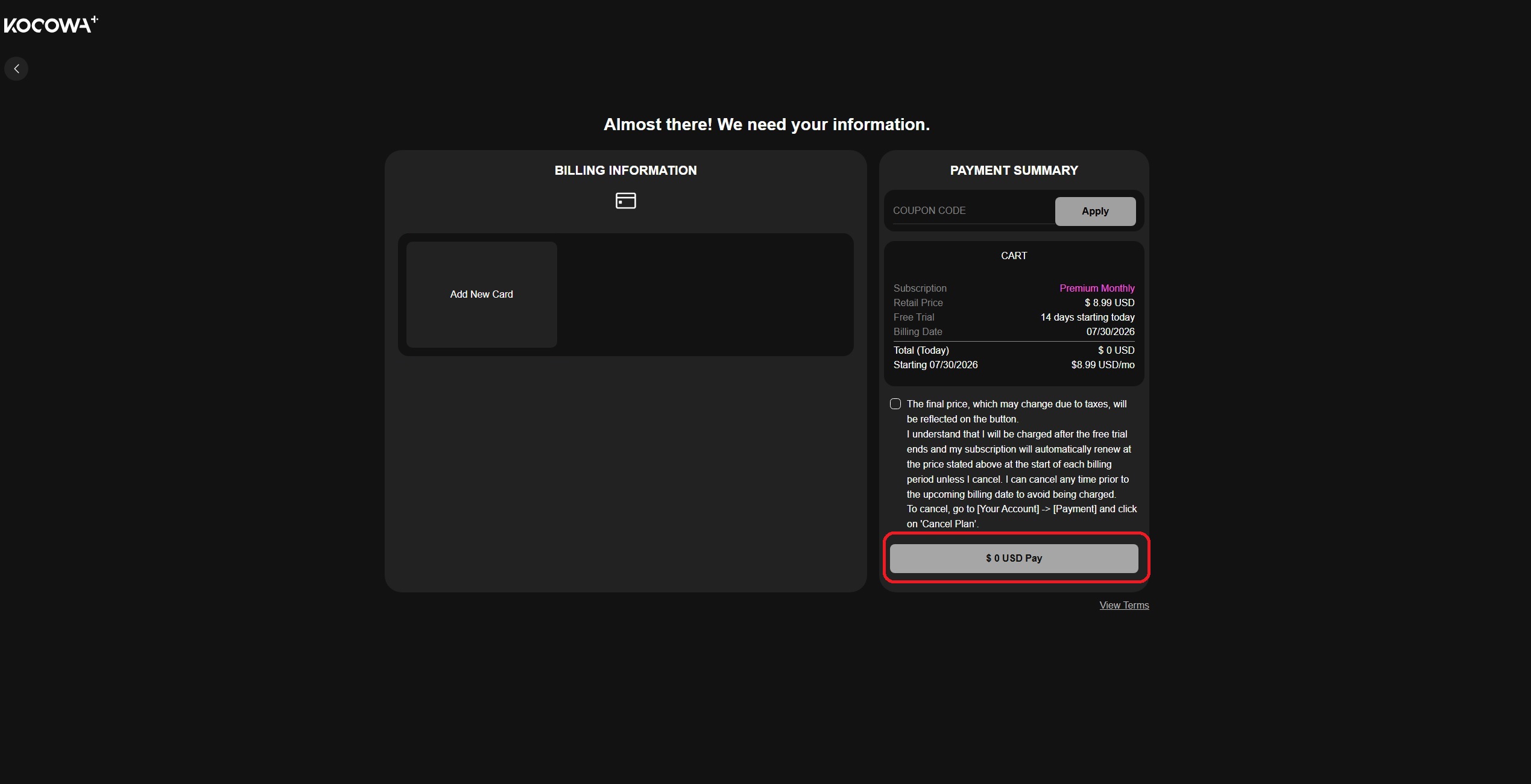Click the 07/30/2026 billing date value
The height and width of the screenshot is (784, 1531).
pos(1110,332)
